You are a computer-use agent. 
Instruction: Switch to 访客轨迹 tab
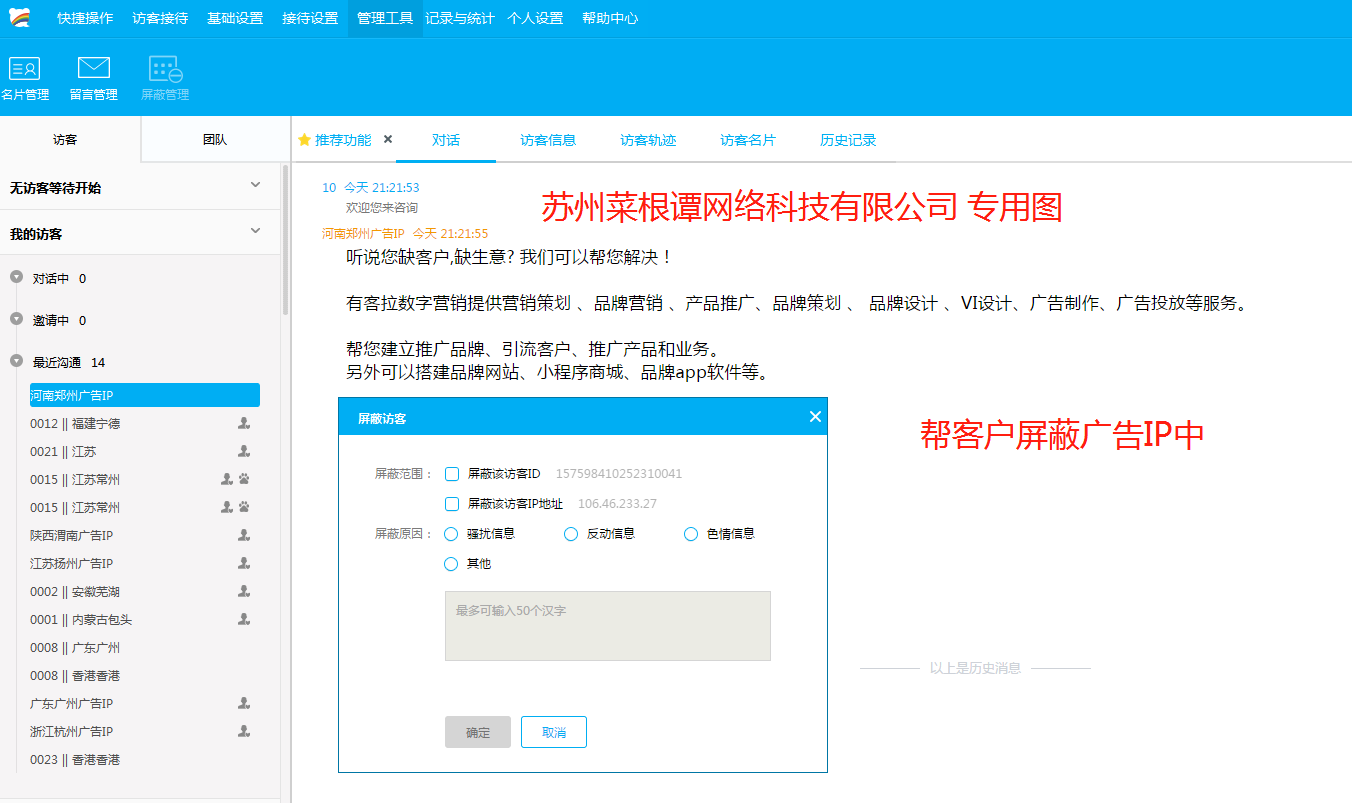point(648,140)
